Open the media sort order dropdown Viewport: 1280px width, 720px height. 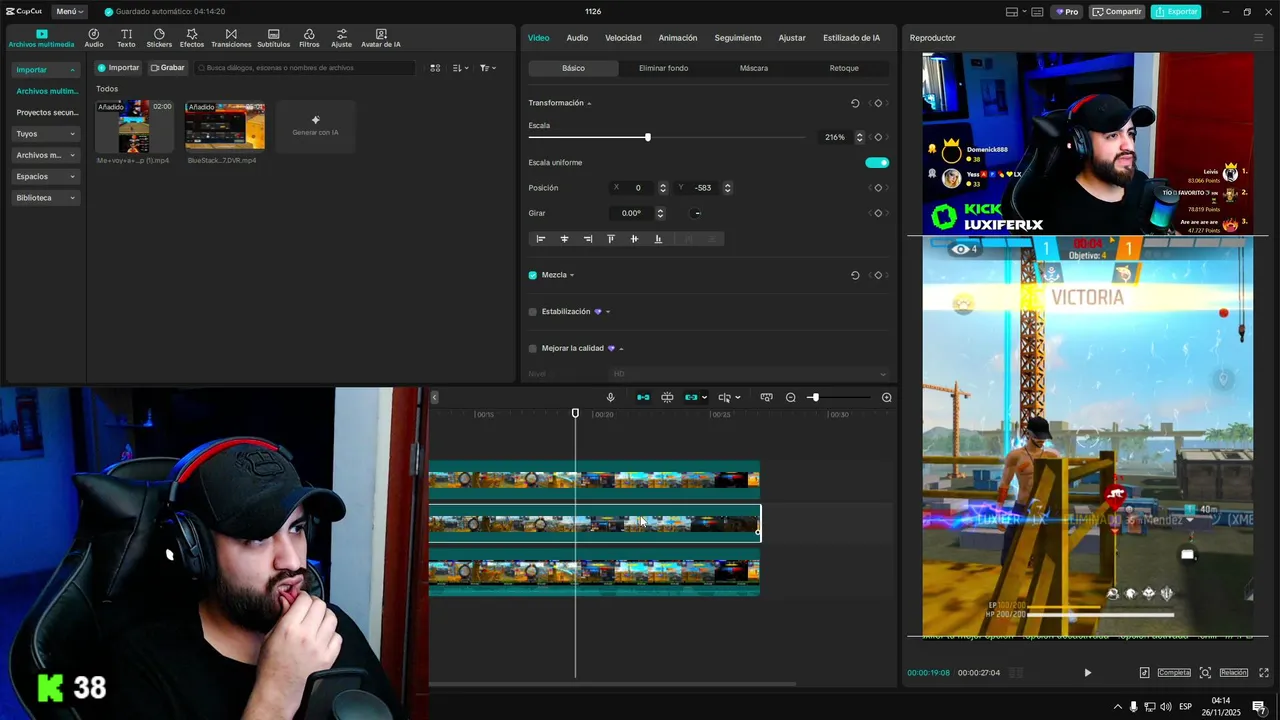click(x=460, y=68)
